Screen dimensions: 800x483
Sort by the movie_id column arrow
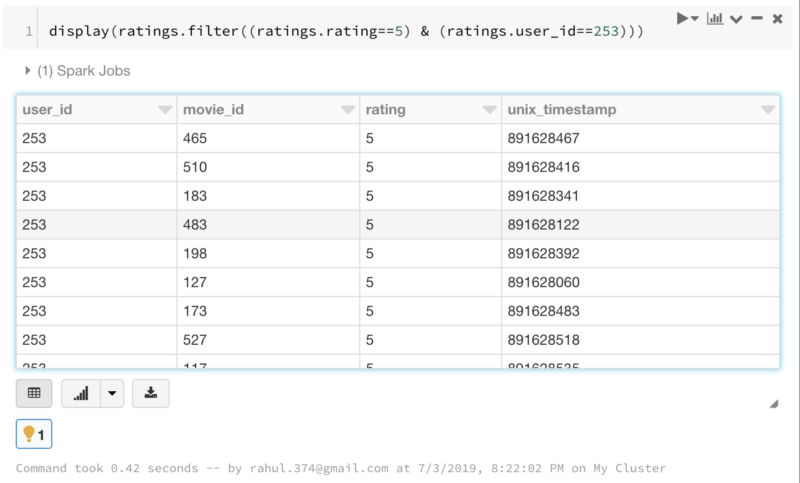347,110
